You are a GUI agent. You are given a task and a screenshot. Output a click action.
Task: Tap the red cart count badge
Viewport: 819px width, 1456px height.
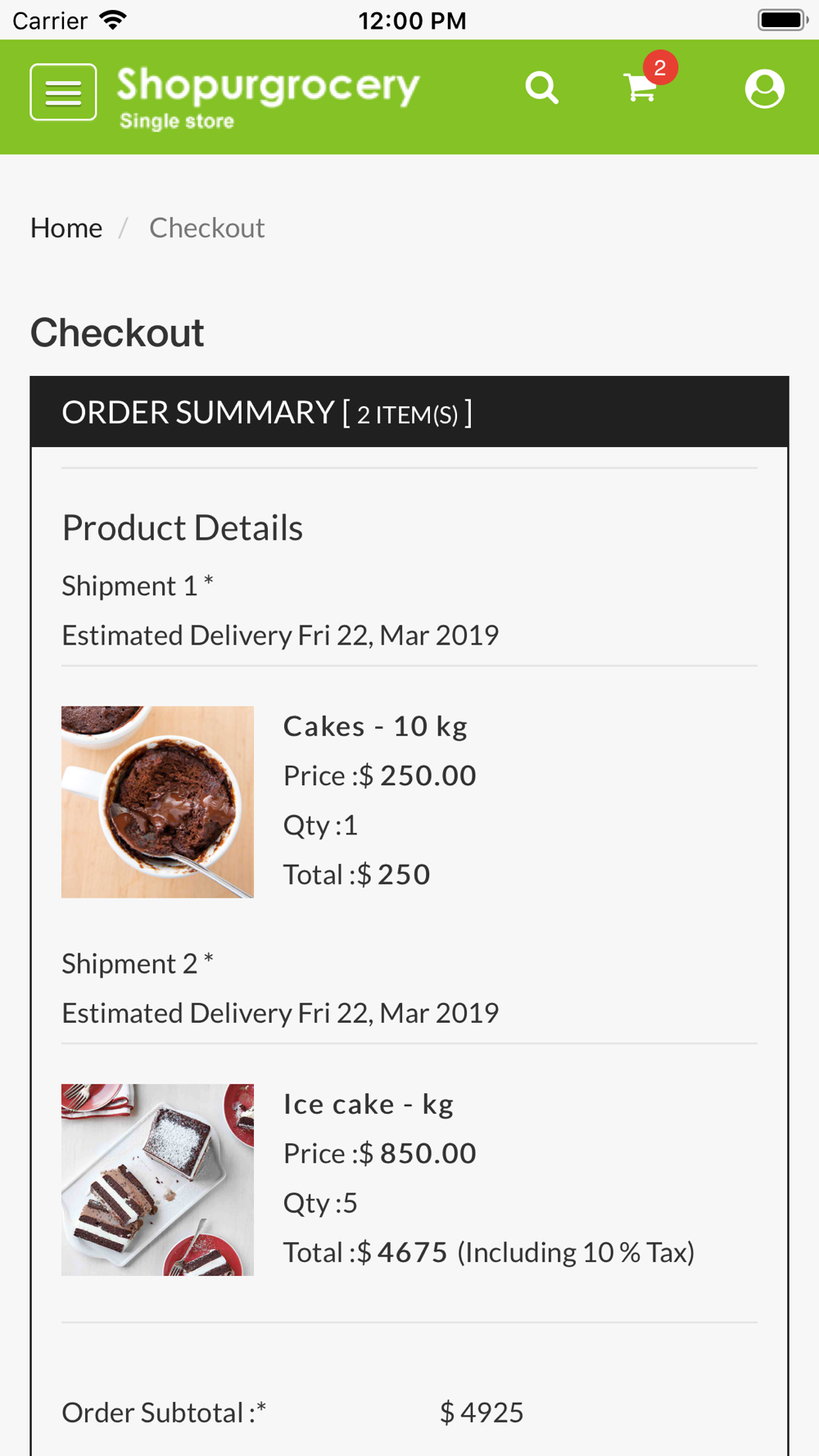(660, 67)
